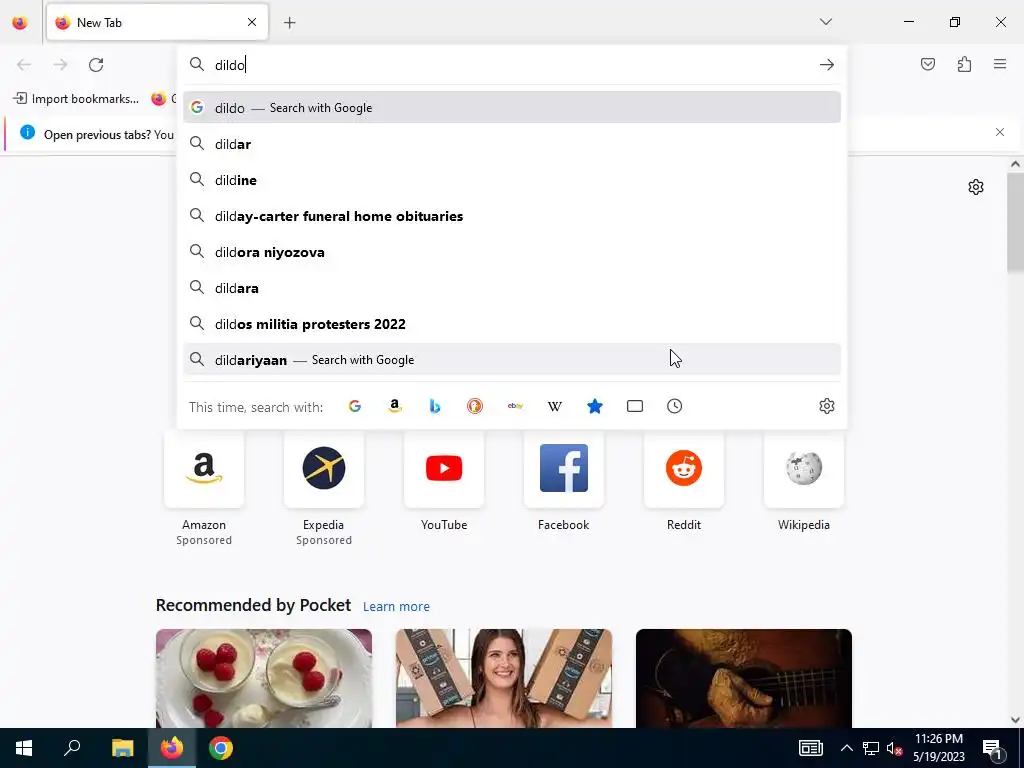This screenshot has height=768, width=1024.
Task: Reload the current page
Action: click(x=96, y=65)
